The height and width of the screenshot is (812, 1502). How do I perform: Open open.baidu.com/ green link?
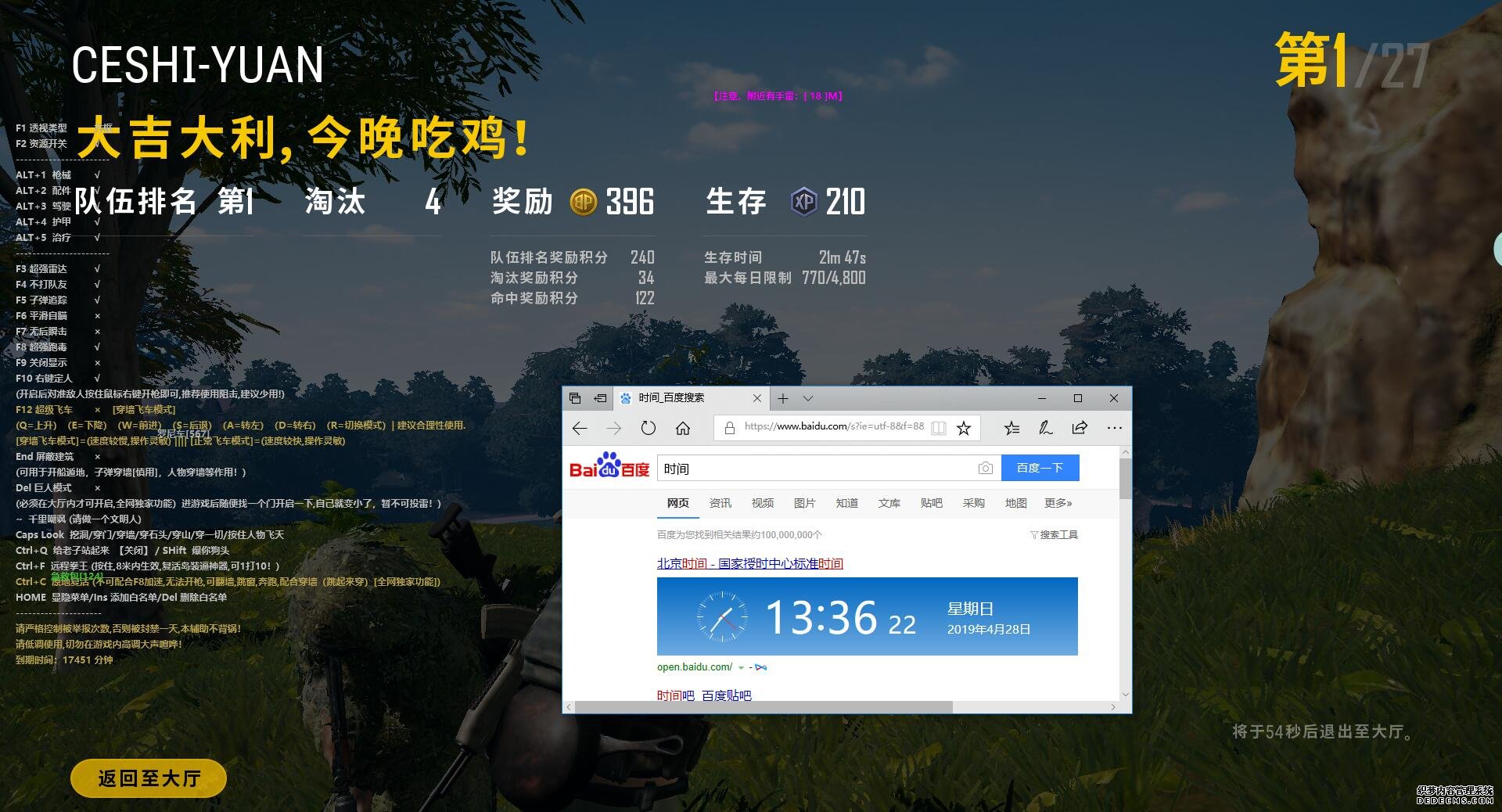pyautogui.click(x=695, y=667)
